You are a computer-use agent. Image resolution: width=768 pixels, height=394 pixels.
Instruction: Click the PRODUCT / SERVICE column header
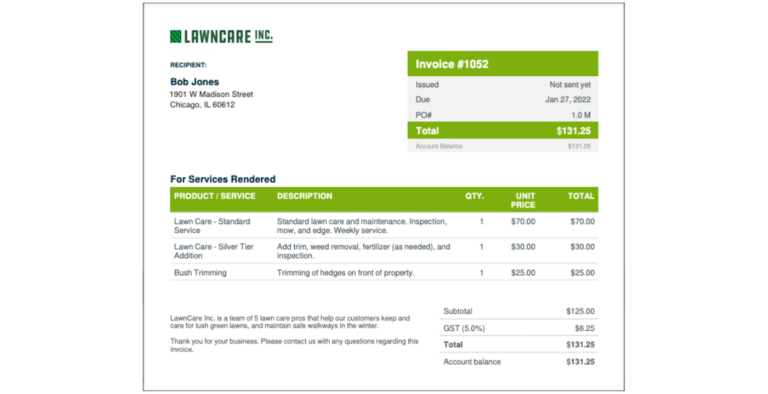[215, 196]
